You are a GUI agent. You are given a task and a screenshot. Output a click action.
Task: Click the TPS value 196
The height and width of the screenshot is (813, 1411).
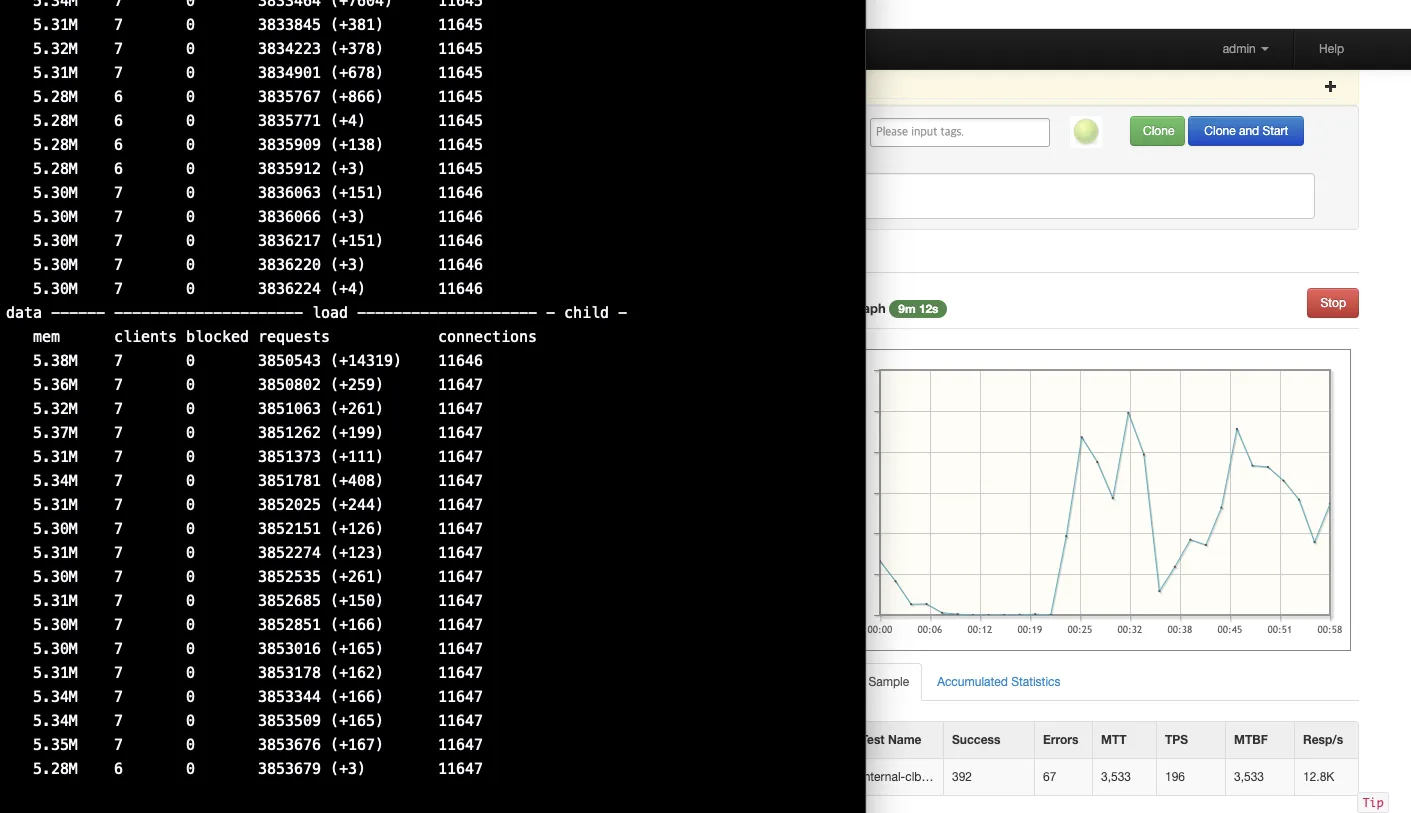tap(1175, 776)
